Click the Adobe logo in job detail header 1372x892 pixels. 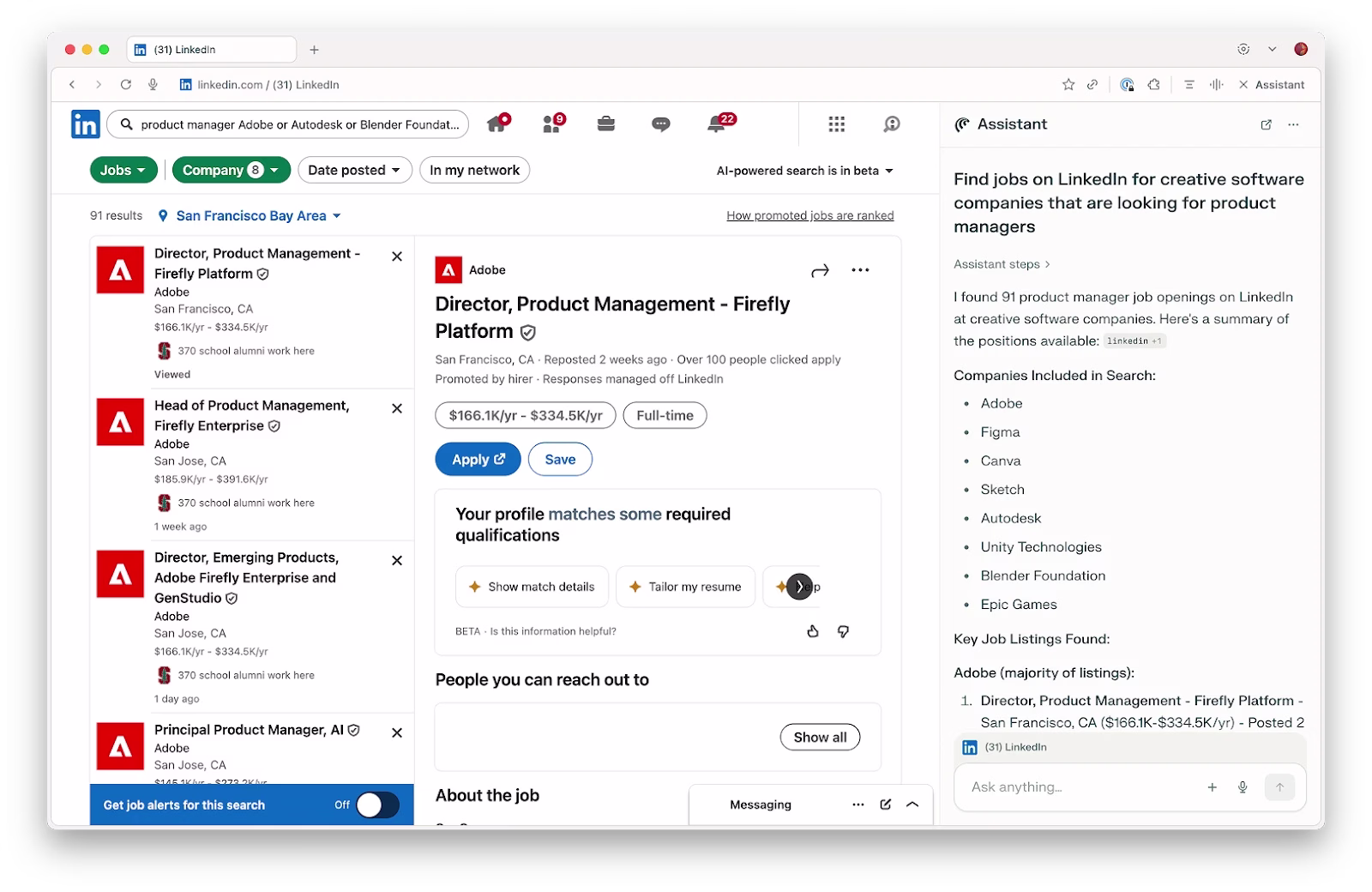coord(448,270)
